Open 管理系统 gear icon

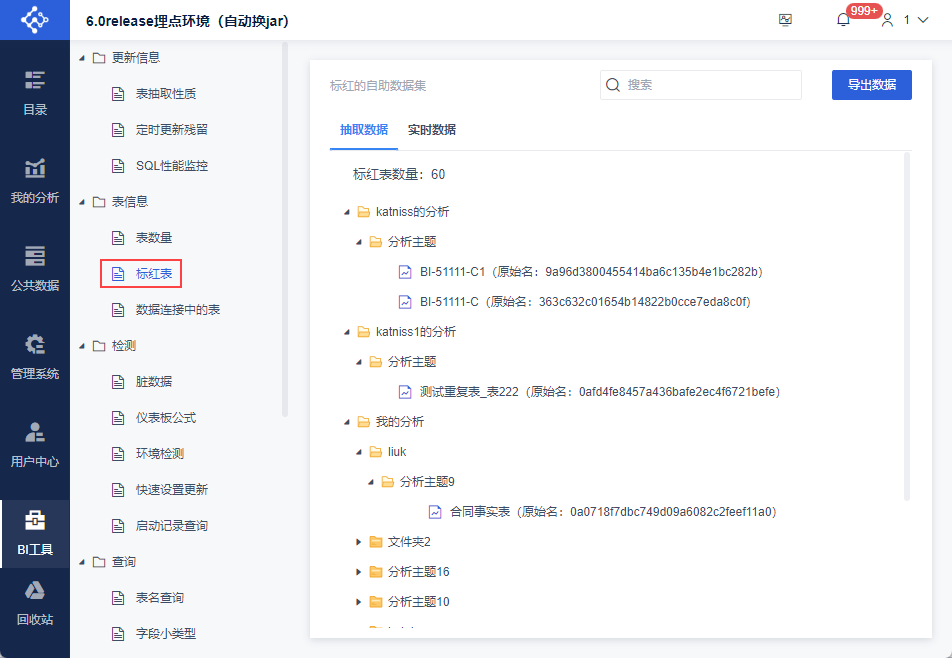click(35, 357)
